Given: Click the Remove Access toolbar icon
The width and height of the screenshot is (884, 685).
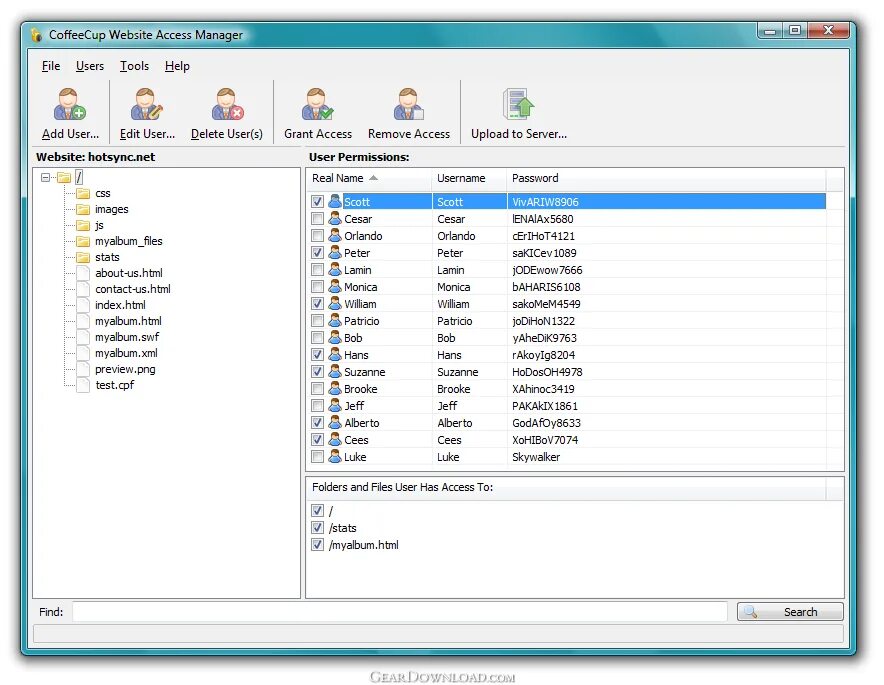Looking at the screenshot, I should (409, 105).
